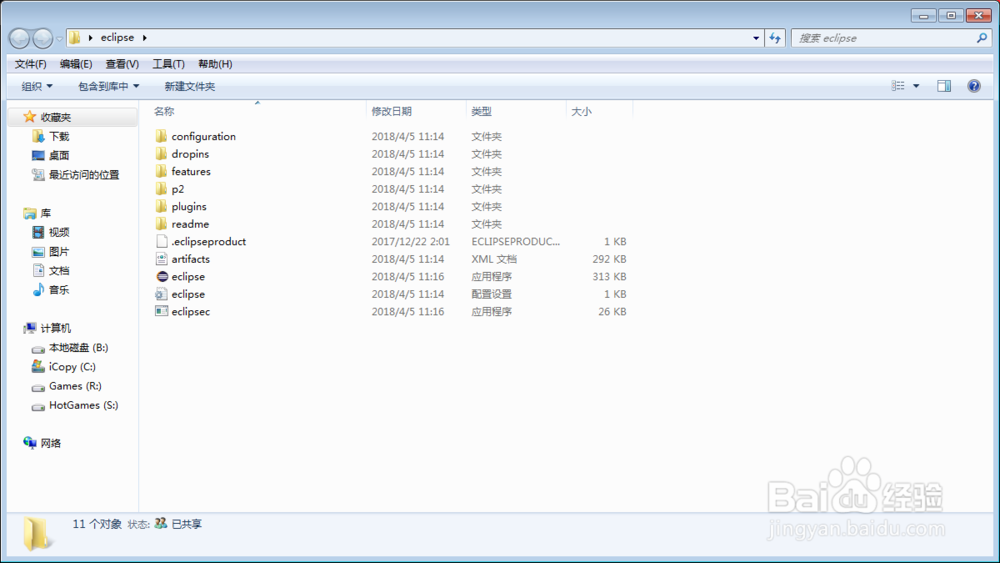Click the 313 KB size cell

click(609, 276)
